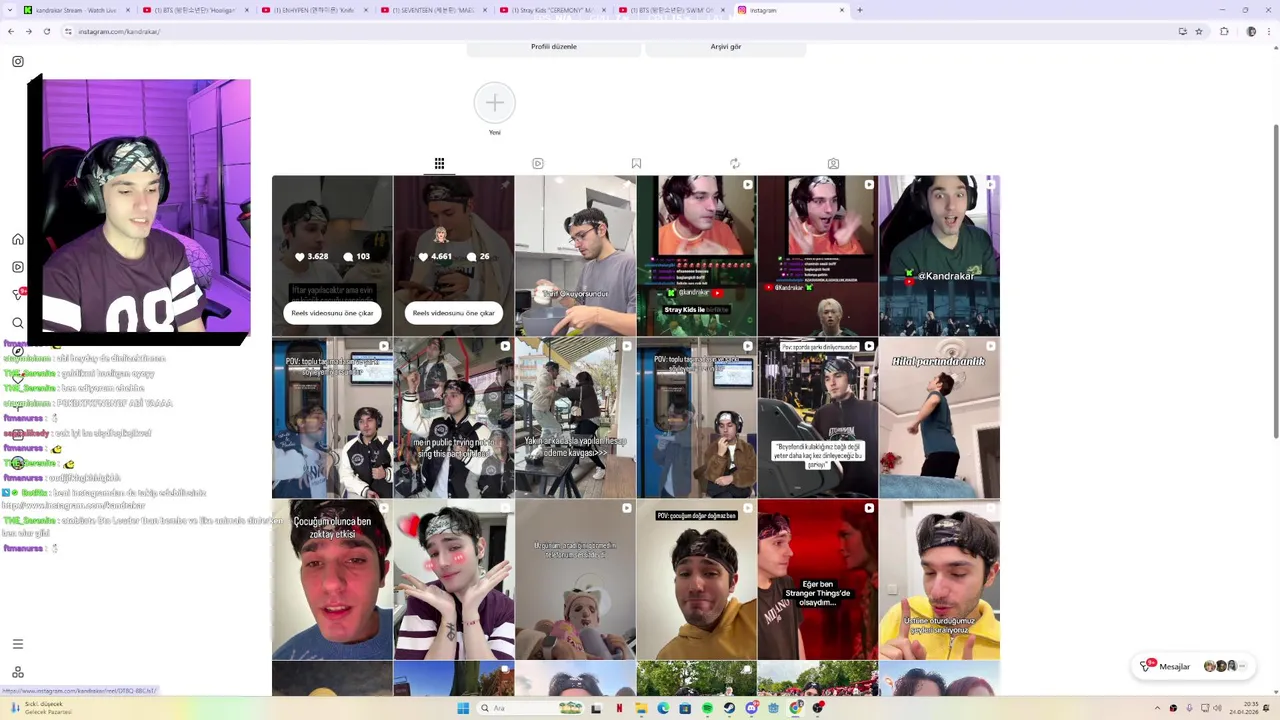
Task: Open 'Yakın arkadaşla yapılan hesap ödeme kavgası' reel
Action: click(x=575, y=418)
